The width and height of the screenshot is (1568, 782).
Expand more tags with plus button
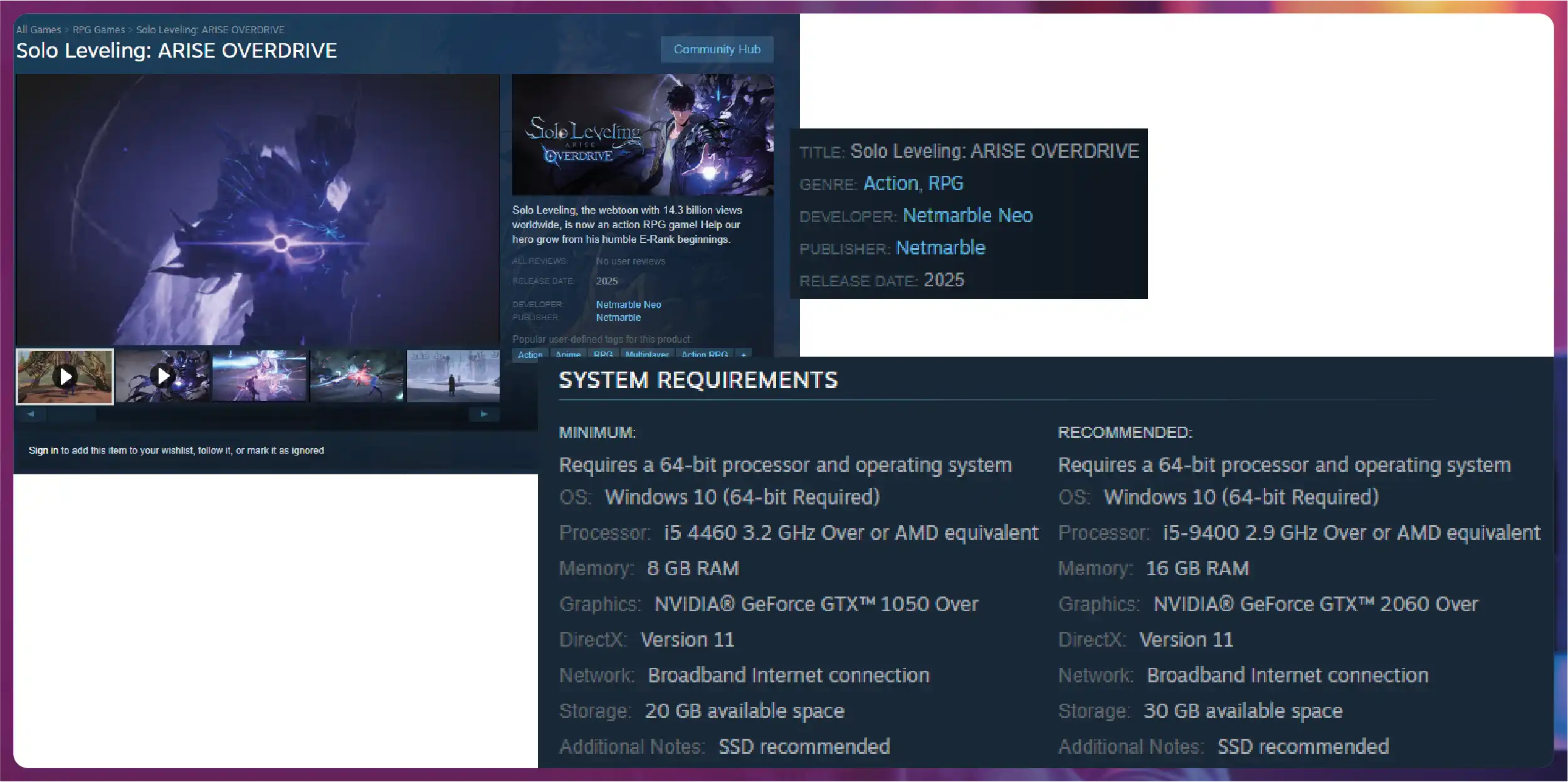[744, 354]
